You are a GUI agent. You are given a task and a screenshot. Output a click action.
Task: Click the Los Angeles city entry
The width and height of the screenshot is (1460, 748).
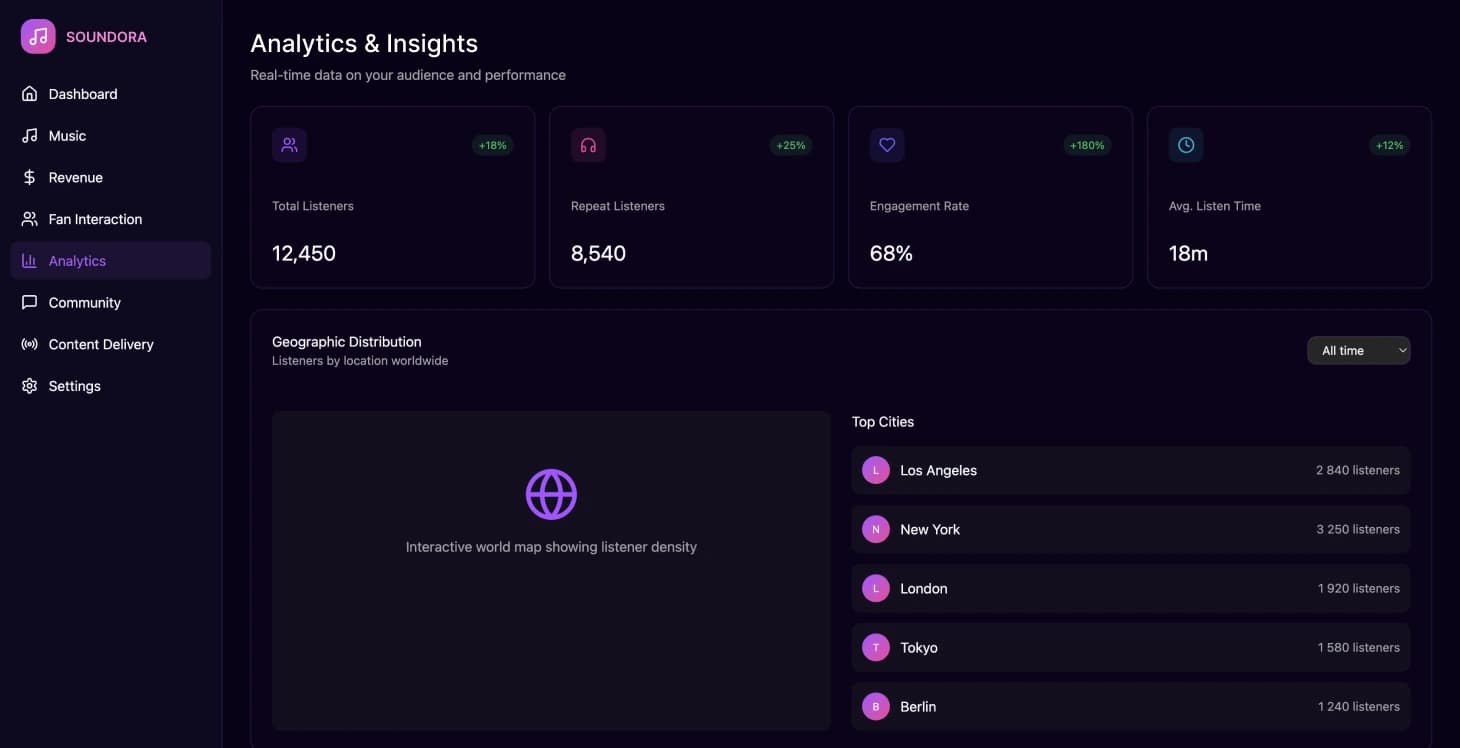click(1129, 469)
